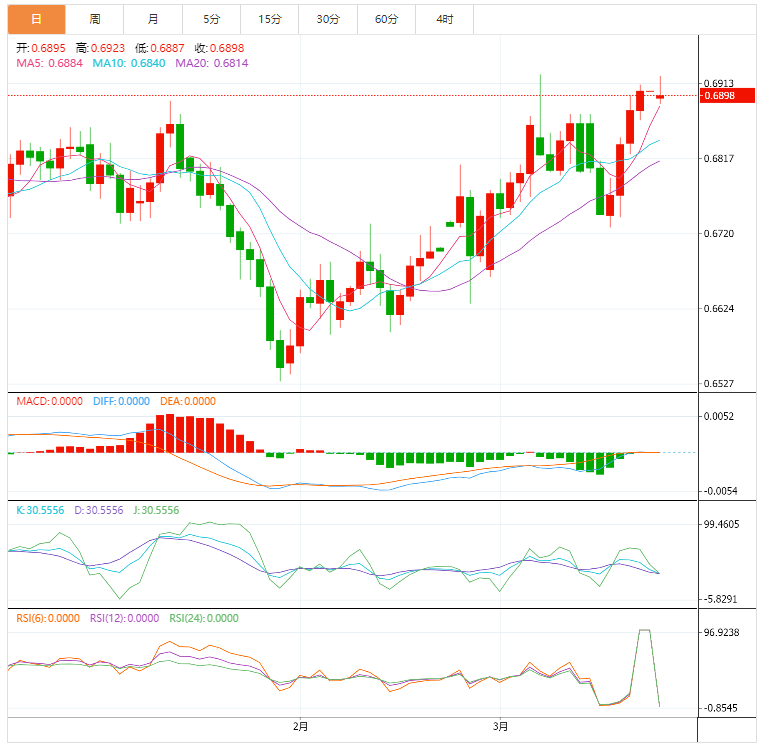Viewport: 766px width, 754px height.
Task: Open the 30分 timeframe tab
Action: coord(328,19)
